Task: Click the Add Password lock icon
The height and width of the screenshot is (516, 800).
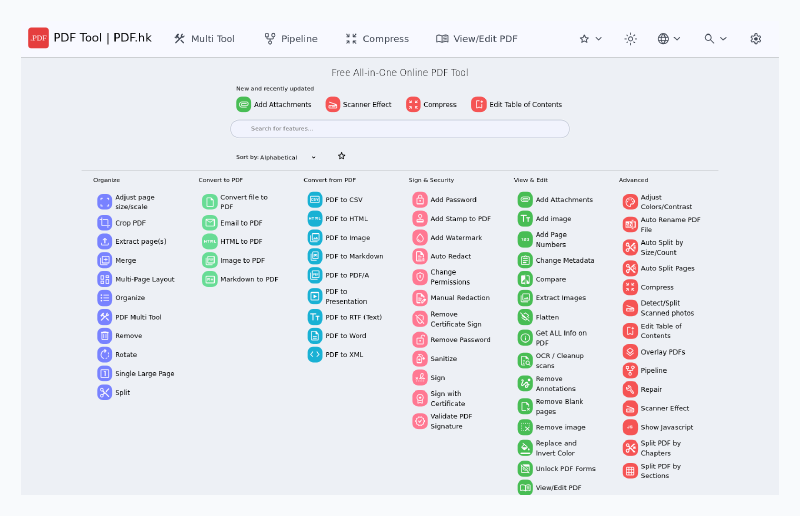Action: click(420, 200)
